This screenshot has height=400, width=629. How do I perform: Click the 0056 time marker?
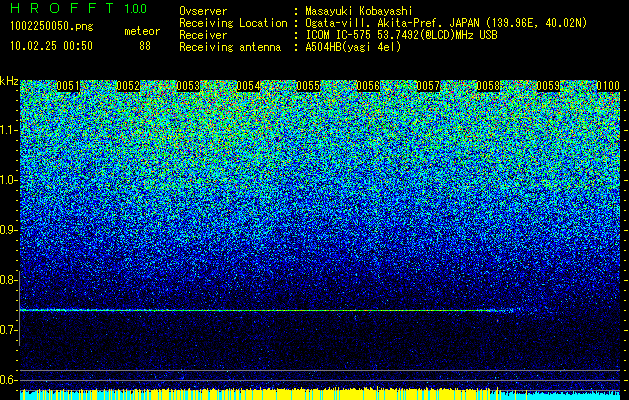tap(368, 86)
